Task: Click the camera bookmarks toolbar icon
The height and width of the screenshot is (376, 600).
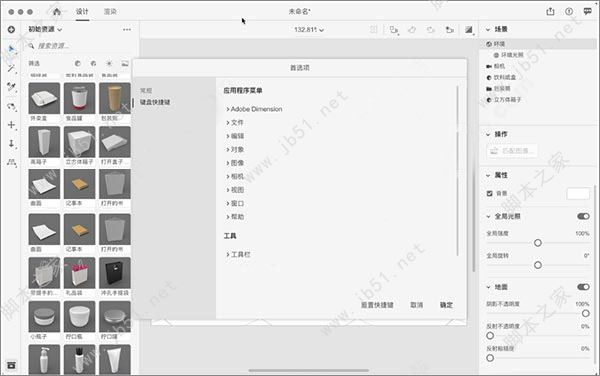Action: 450,29
